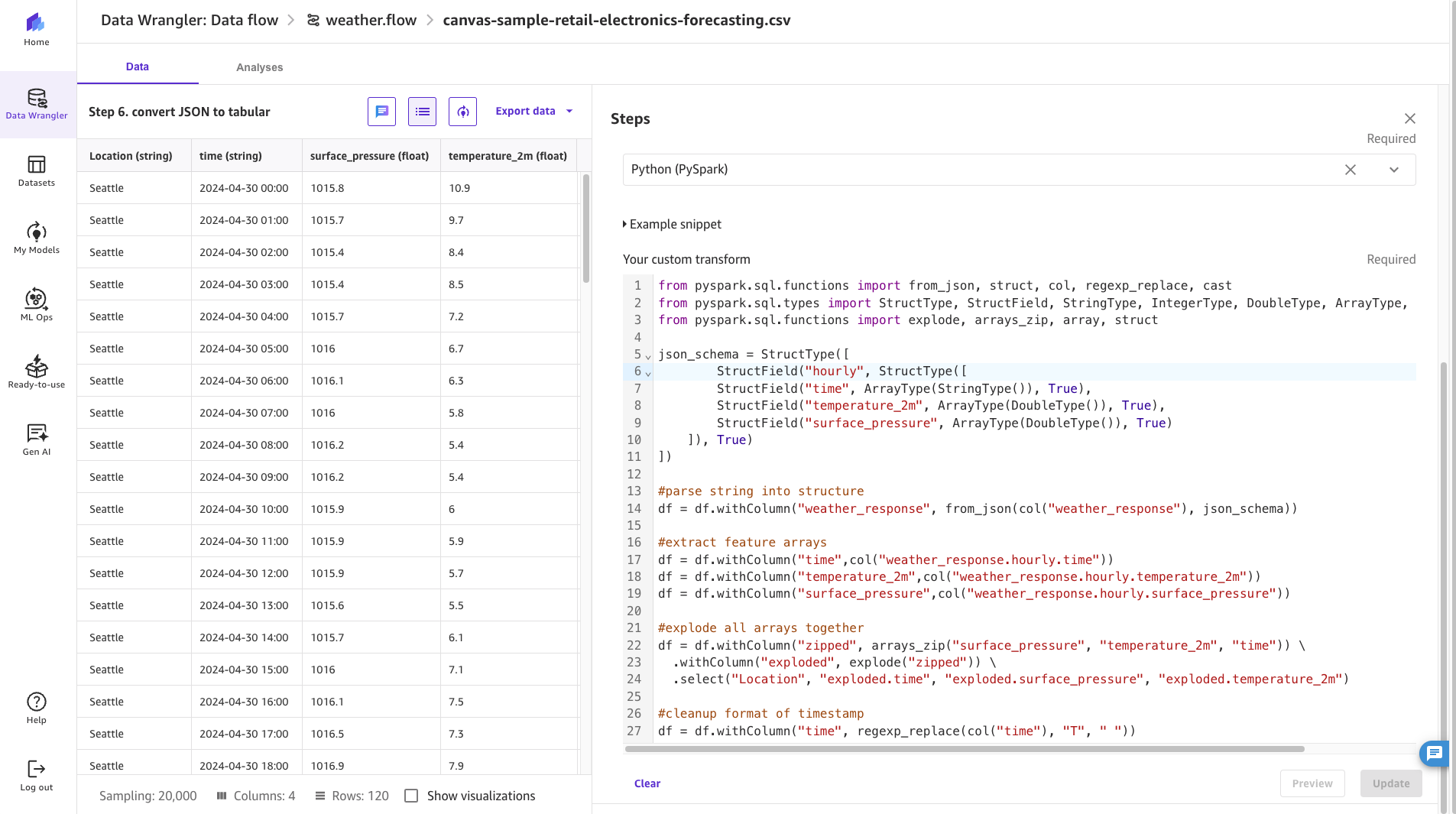Click the 1015.8 surface pressure cell
The width and height of the screenshot is (1456, 814).
click(371, 188)
